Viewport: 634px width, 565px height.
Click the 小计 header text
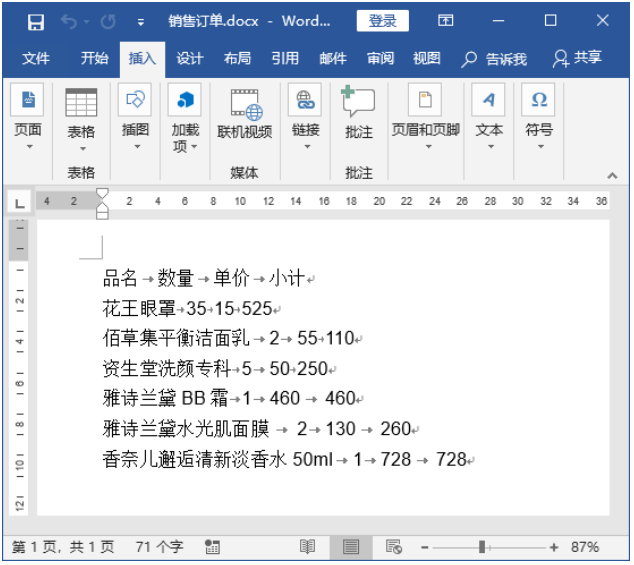pos(287,279)
